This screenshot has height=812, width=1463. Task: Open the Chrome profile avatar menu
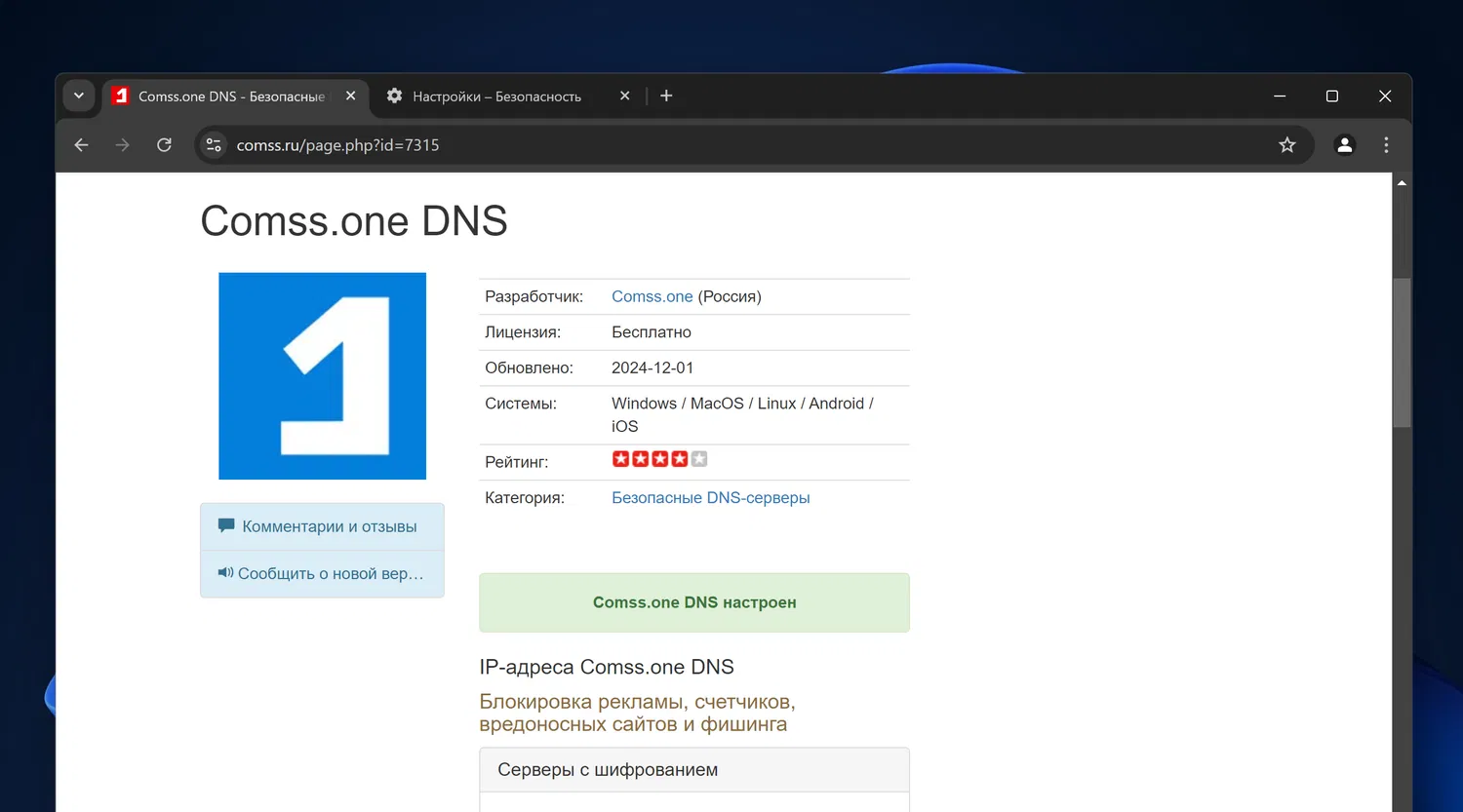1344,145
